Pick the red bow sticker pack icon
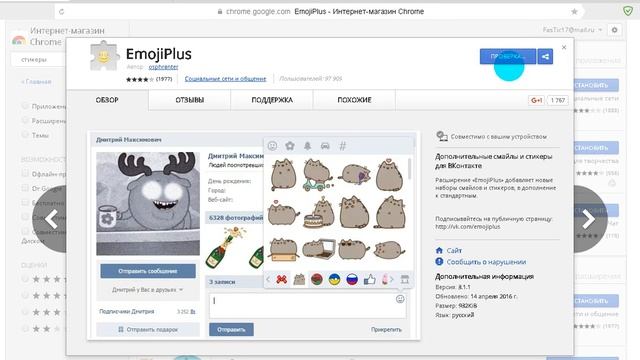This screenshot has height=360, width=640. tap(282, 280)
